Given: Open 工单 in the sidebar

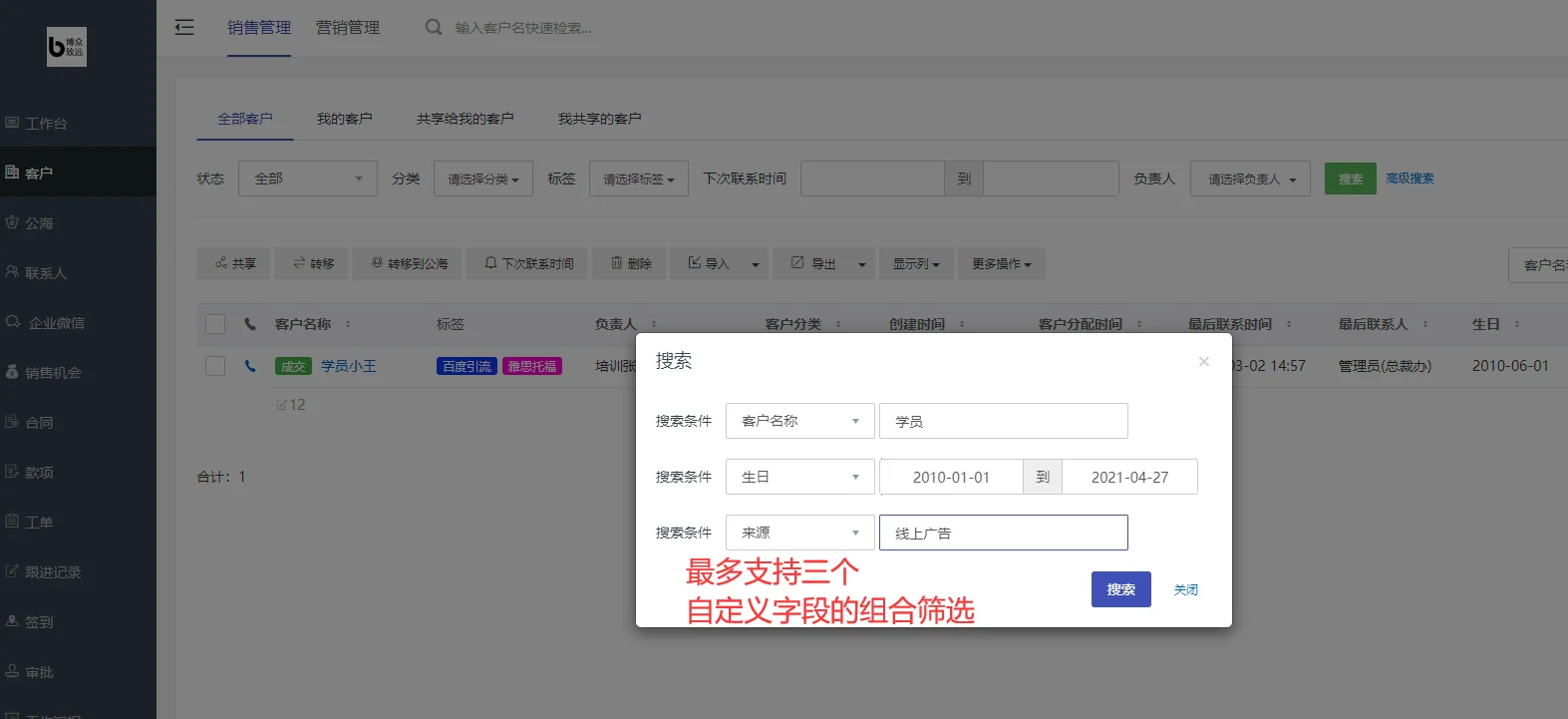Looking at the screenshot, I should click(78, 522).
